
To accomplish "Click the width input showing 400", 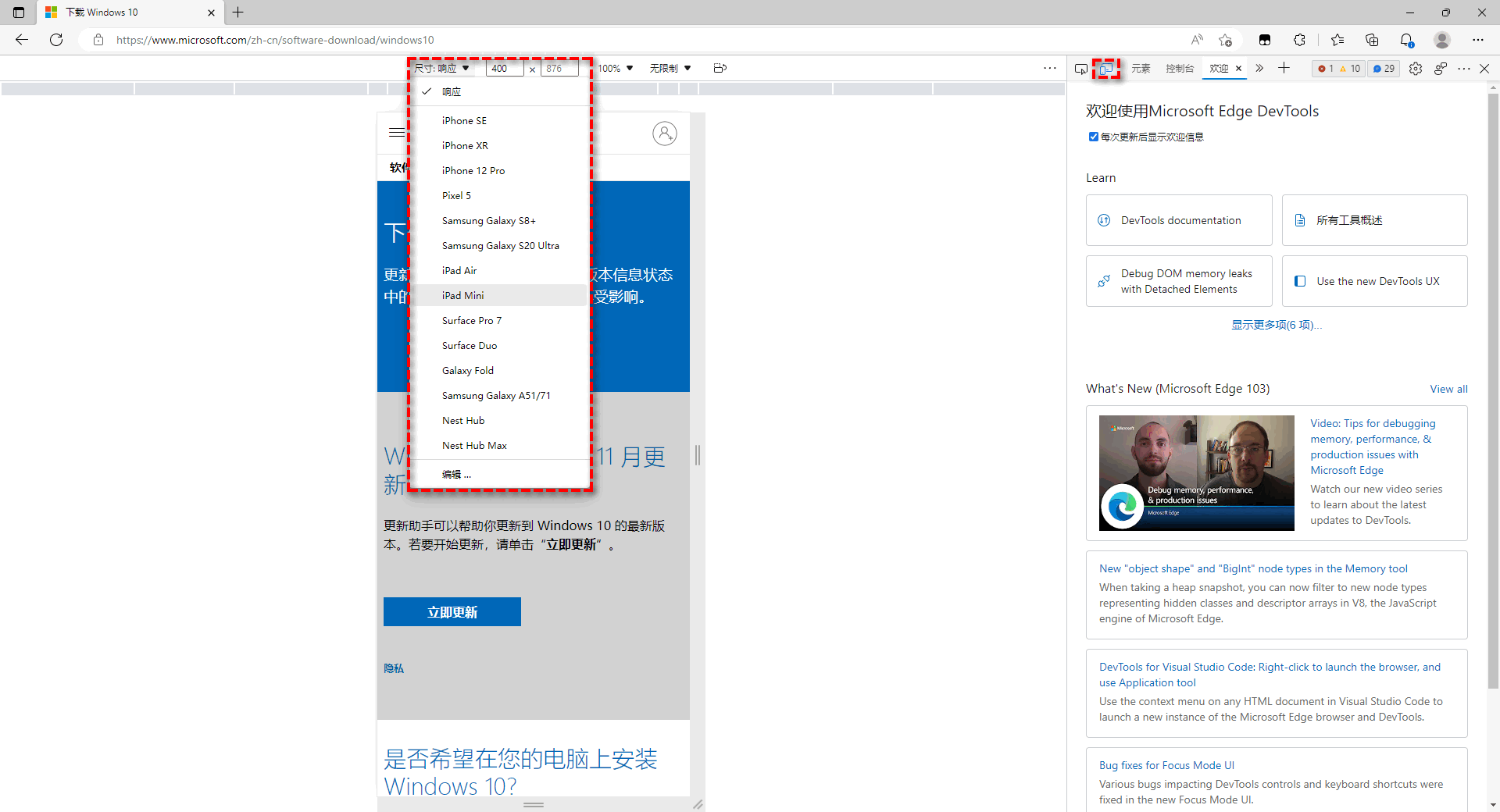I will point(504,69).
